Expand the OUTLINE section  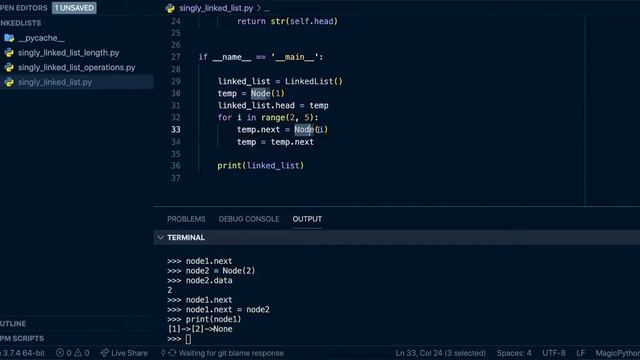pos(13,324)
